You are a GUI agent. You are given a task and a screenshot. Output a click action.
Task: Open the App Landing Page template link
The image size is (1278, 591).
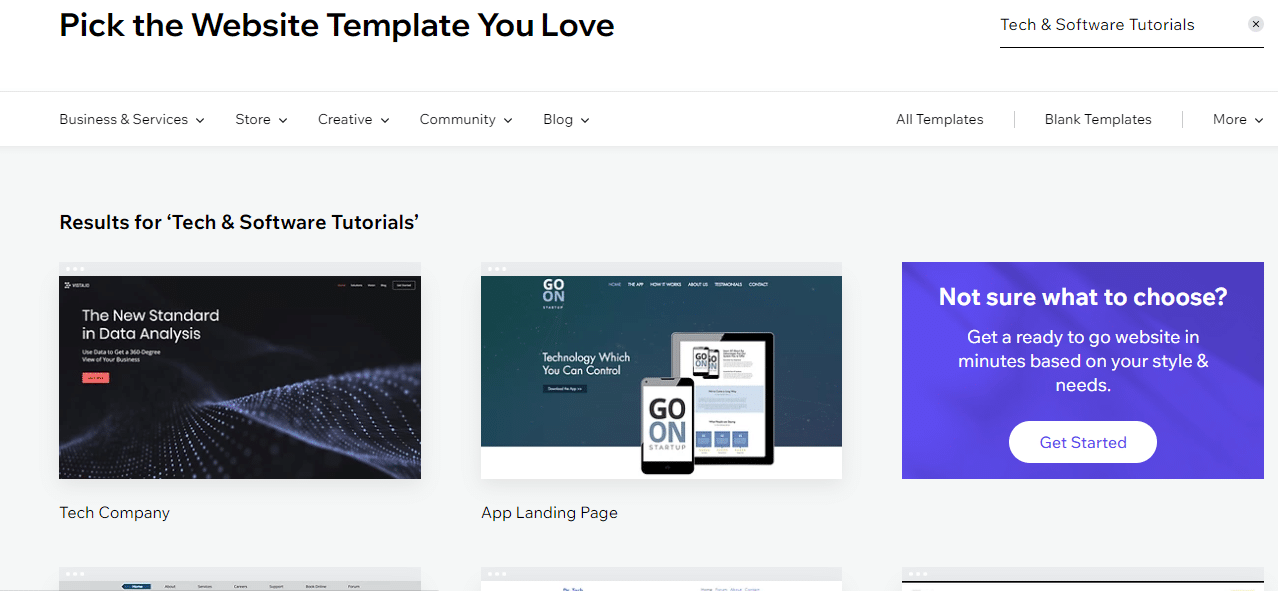click(549, 512)
